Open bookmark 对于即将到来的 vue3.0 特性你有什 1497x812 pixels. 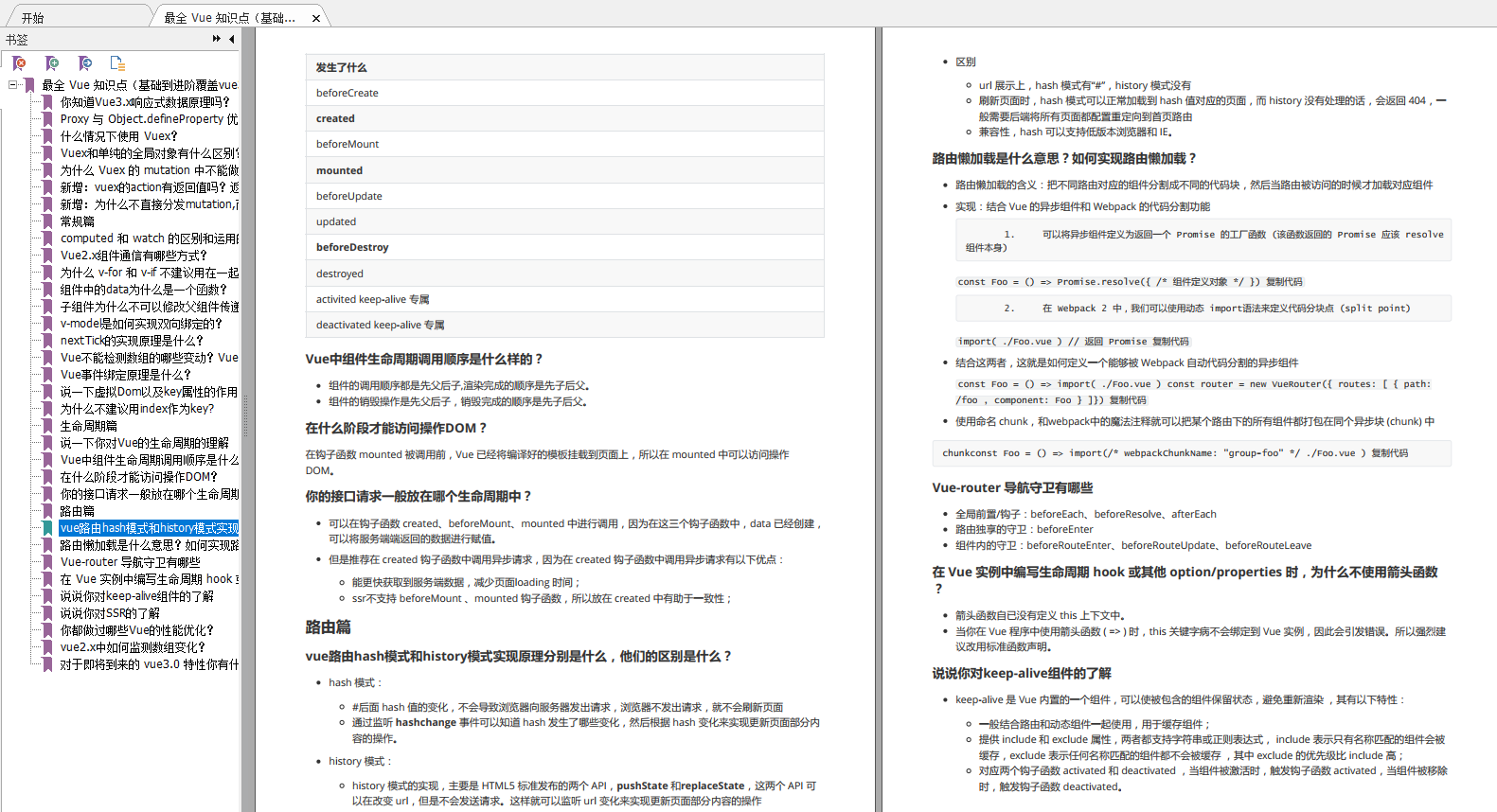coord(149,664)
